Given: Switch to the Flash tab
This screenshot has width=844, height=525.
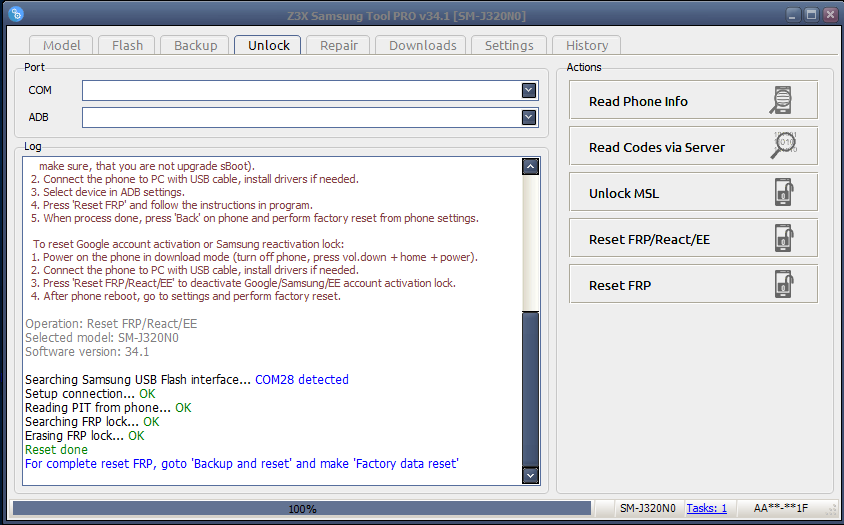Looking at the screenshot, I should [128, 45].
